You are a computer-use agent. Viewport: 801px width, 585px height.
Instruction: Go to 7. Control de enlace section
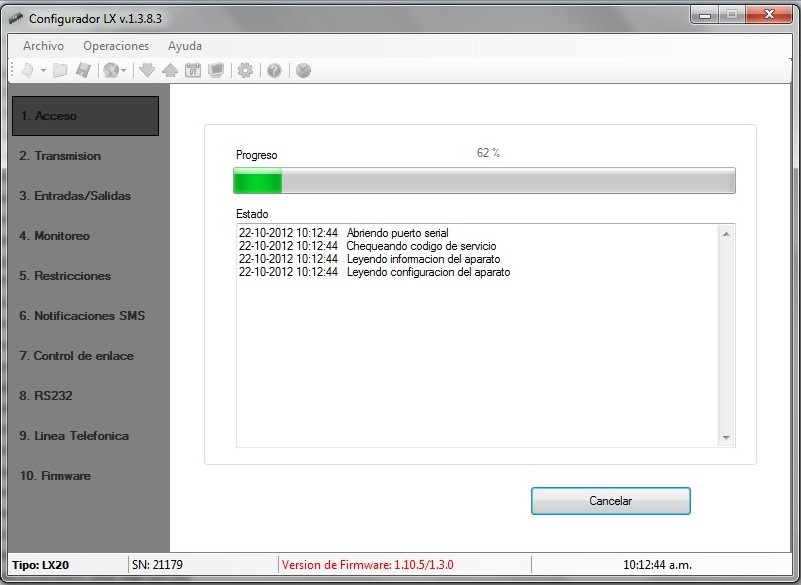[x=85, y=356]
